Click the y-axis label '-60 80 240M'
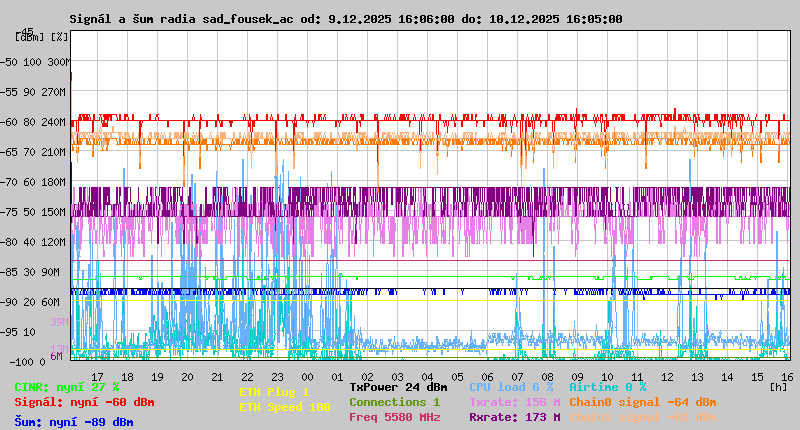This screenshot has height=430, width=800. pos(33,122)
